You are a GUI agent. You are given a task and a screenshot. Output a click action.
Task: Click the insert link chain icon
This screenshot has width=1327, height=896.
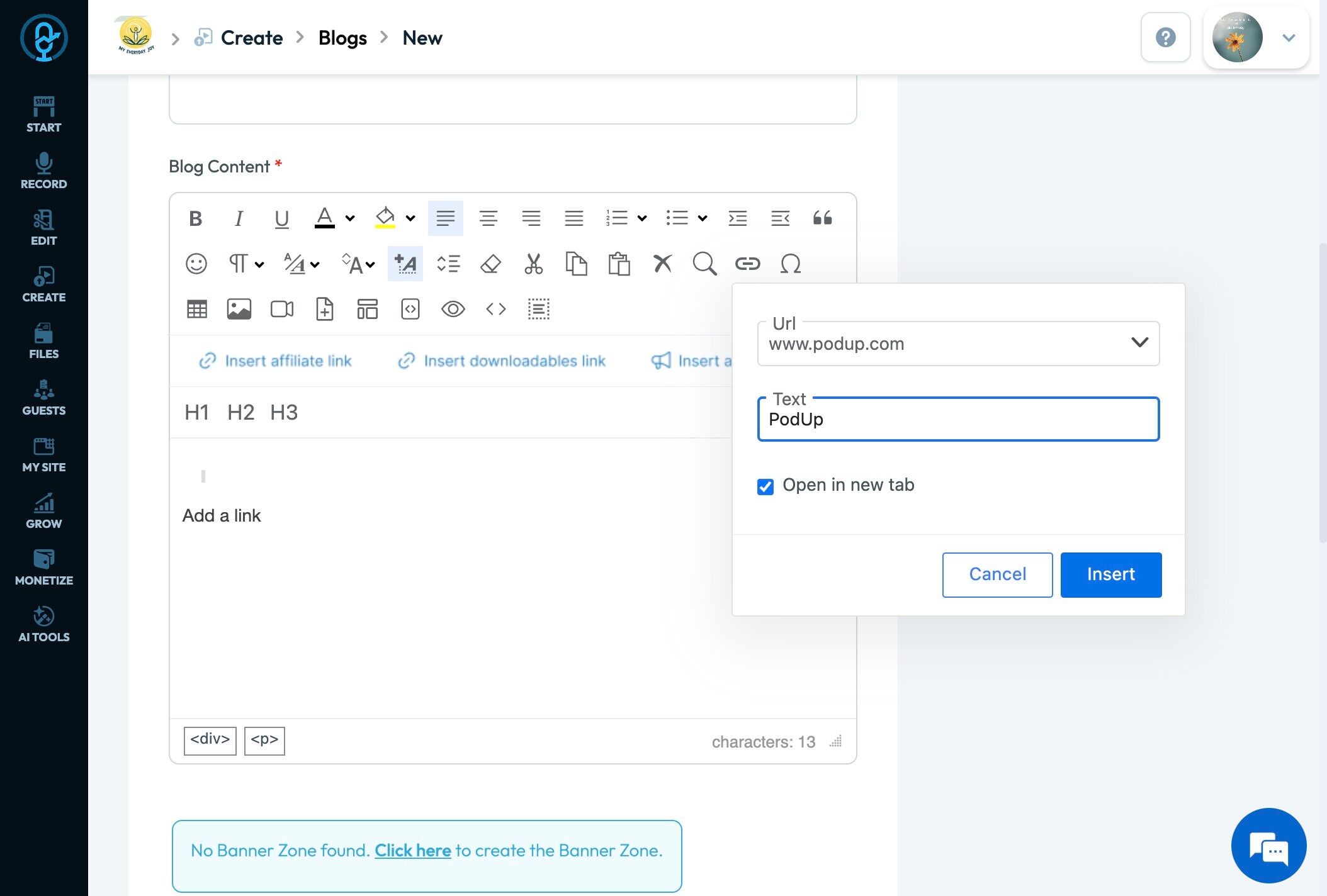pos(747,264)
